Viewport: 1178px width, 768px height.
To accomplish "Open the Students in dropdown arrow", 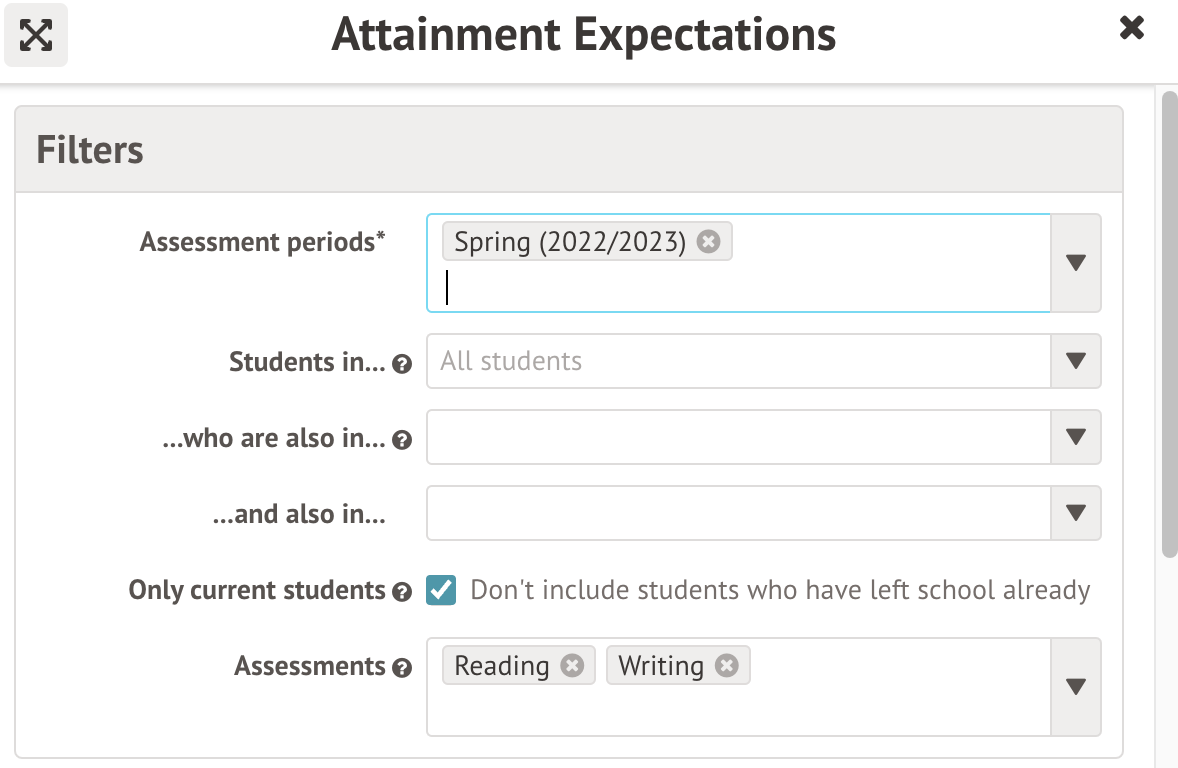I will [1076, 361].
